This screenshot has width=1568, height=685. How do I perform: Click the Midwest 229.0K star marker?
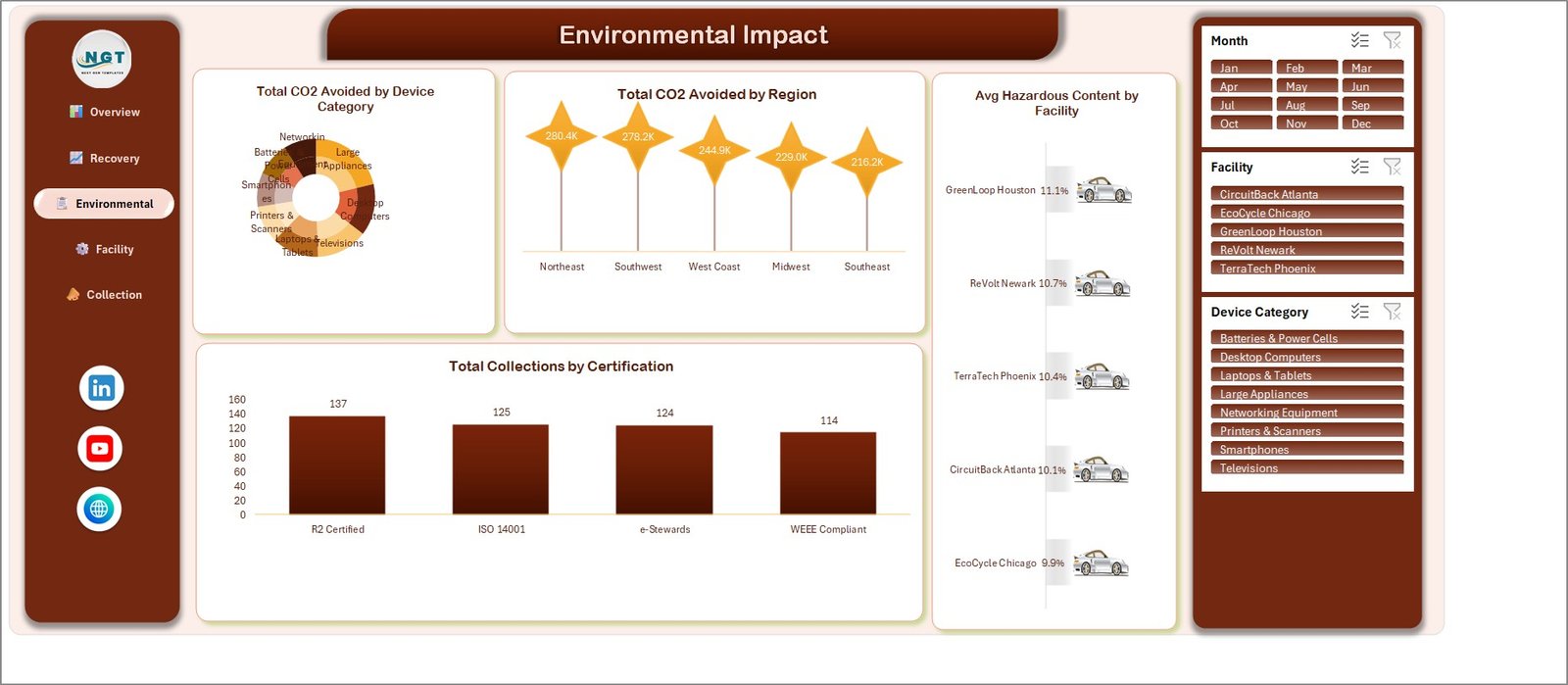791,157
